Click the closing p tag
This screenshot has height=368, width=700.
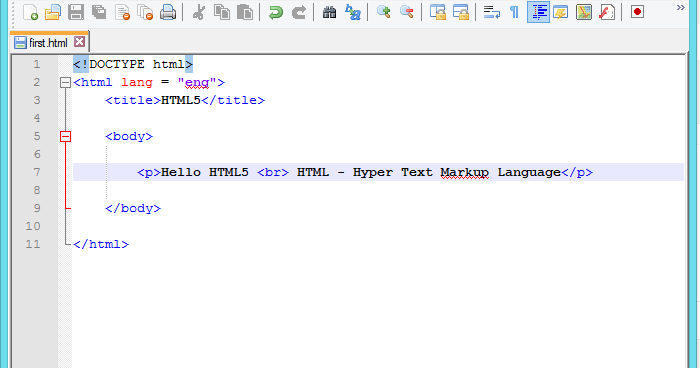coord(577,172)
